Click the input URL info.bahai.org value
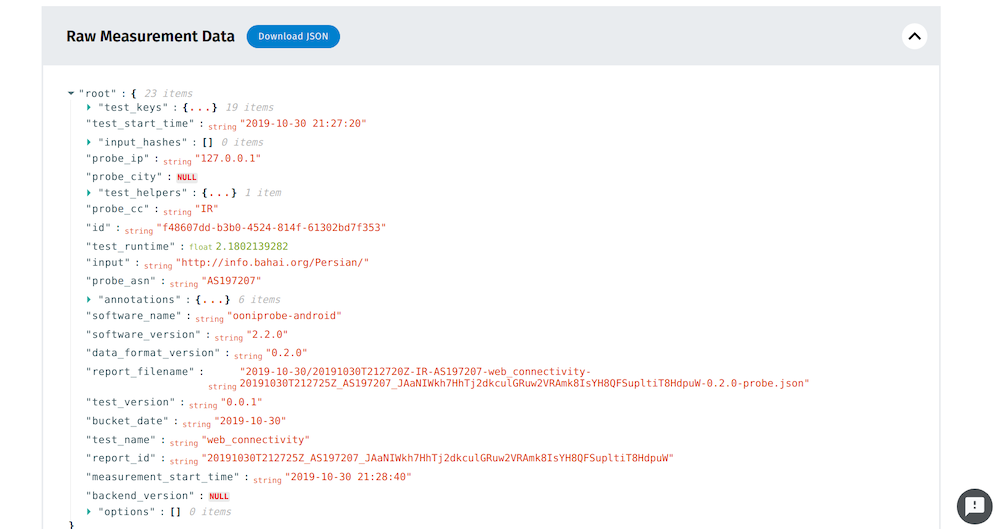 coord(273,263)
